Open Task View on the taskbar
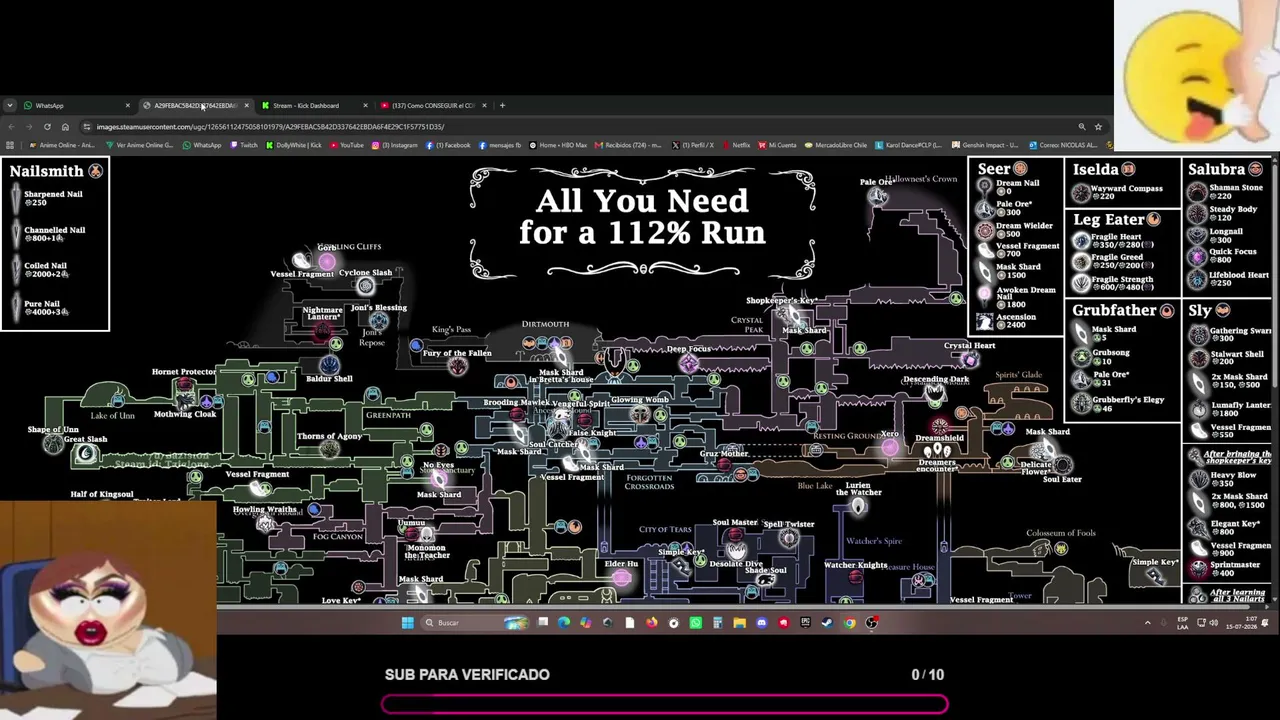 (542, 622)
